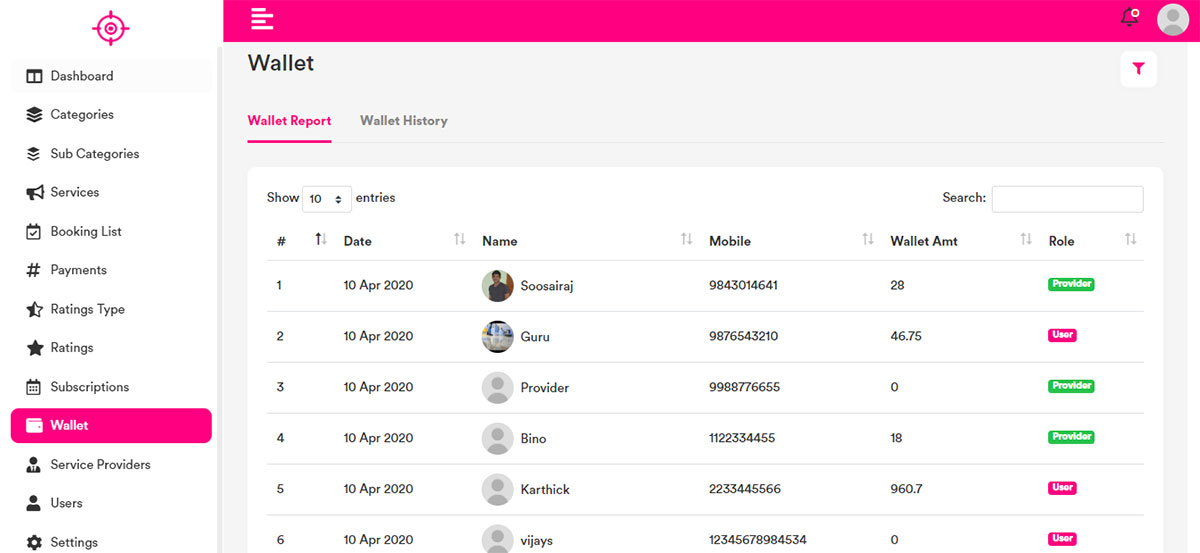Click Soosairaj's profile picture
This screenshot has width=1200, height=553.
tap(497, 286)
